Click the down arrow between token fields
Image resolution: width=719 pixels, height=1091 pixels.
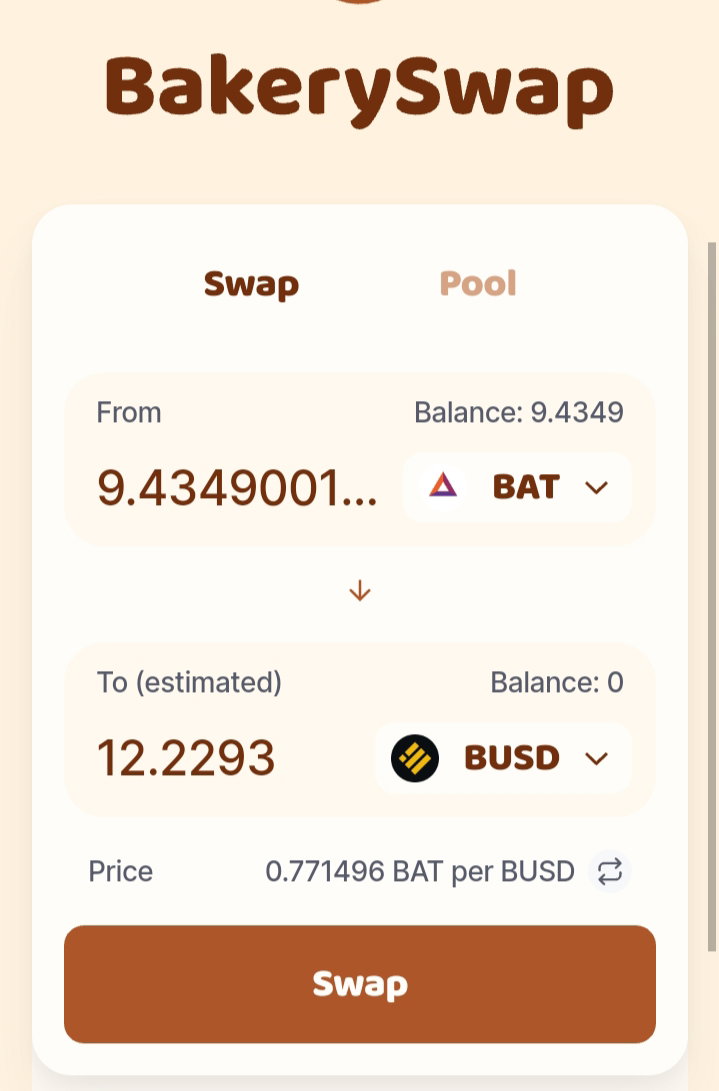[360, 591]
